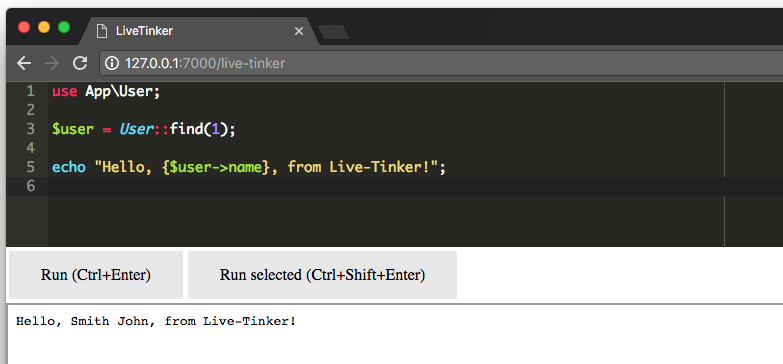
Task: Click the 'echo' keyword on line 5
Action: pyautogui.click(x=68, y=168)
